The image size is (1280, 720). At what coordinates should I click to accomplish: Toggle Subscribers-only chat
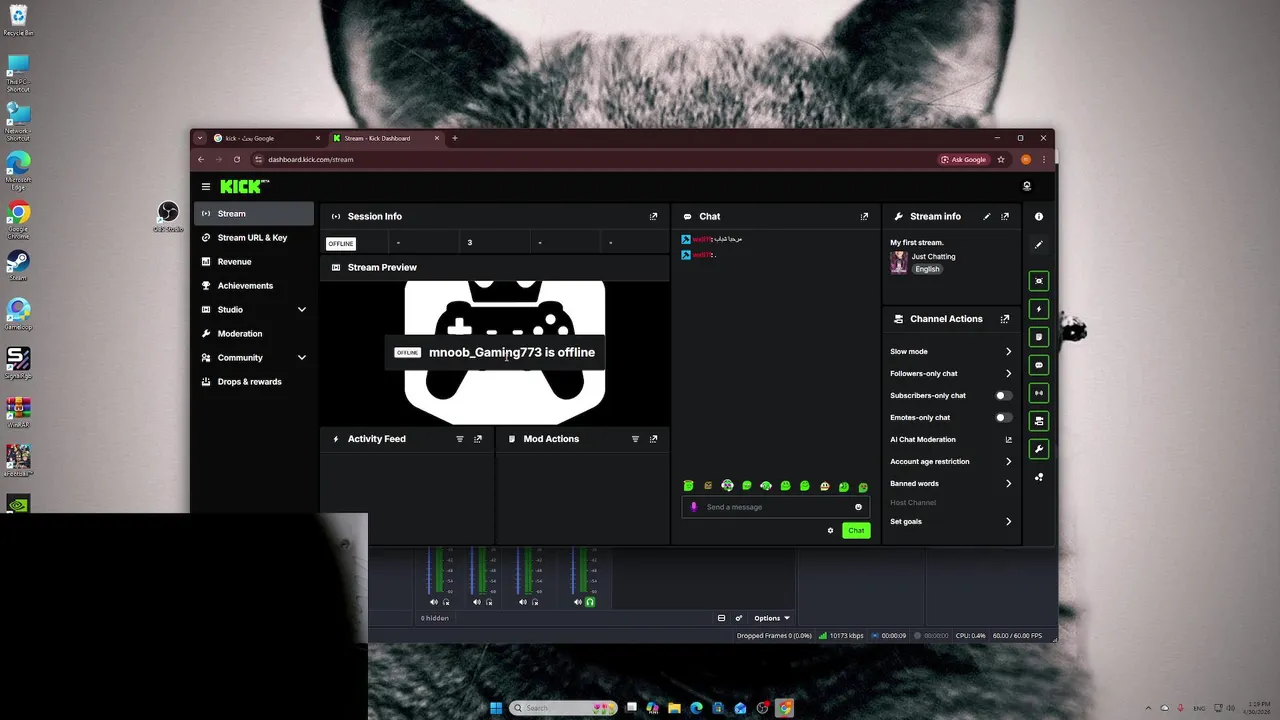(1003, 396)
